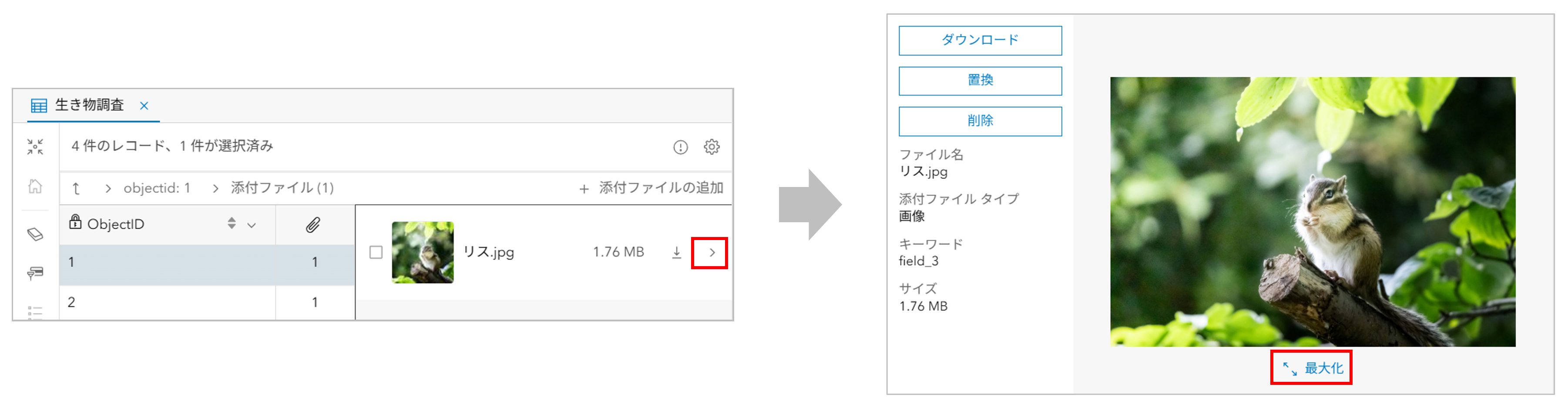Close the 生き物調査 tab

pyautogui.click(x=144, y=106)
